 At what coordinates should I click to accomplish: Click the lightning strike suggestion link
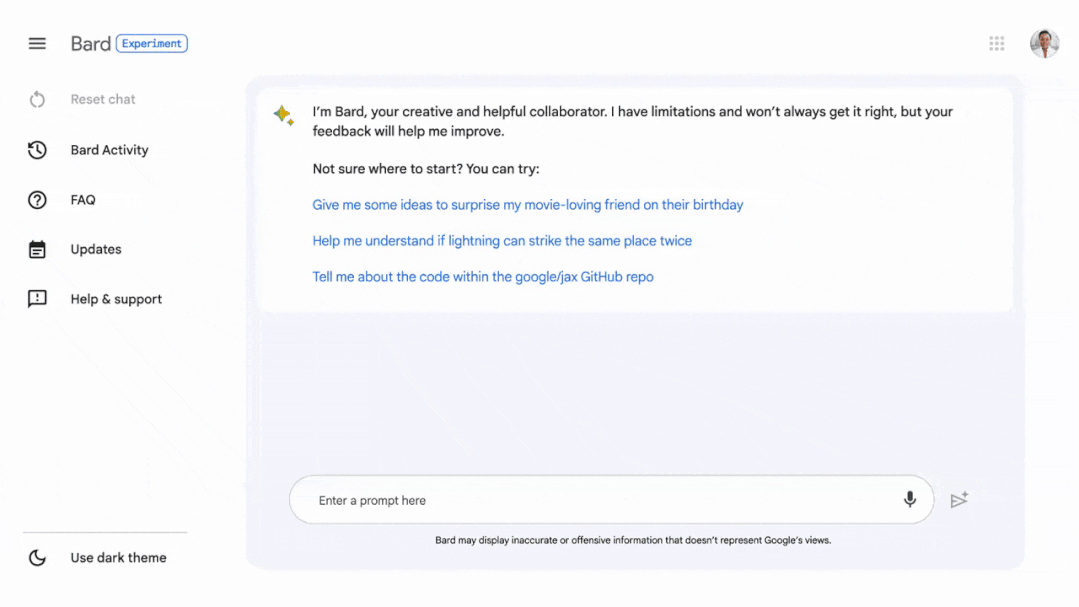click(502, 241)
